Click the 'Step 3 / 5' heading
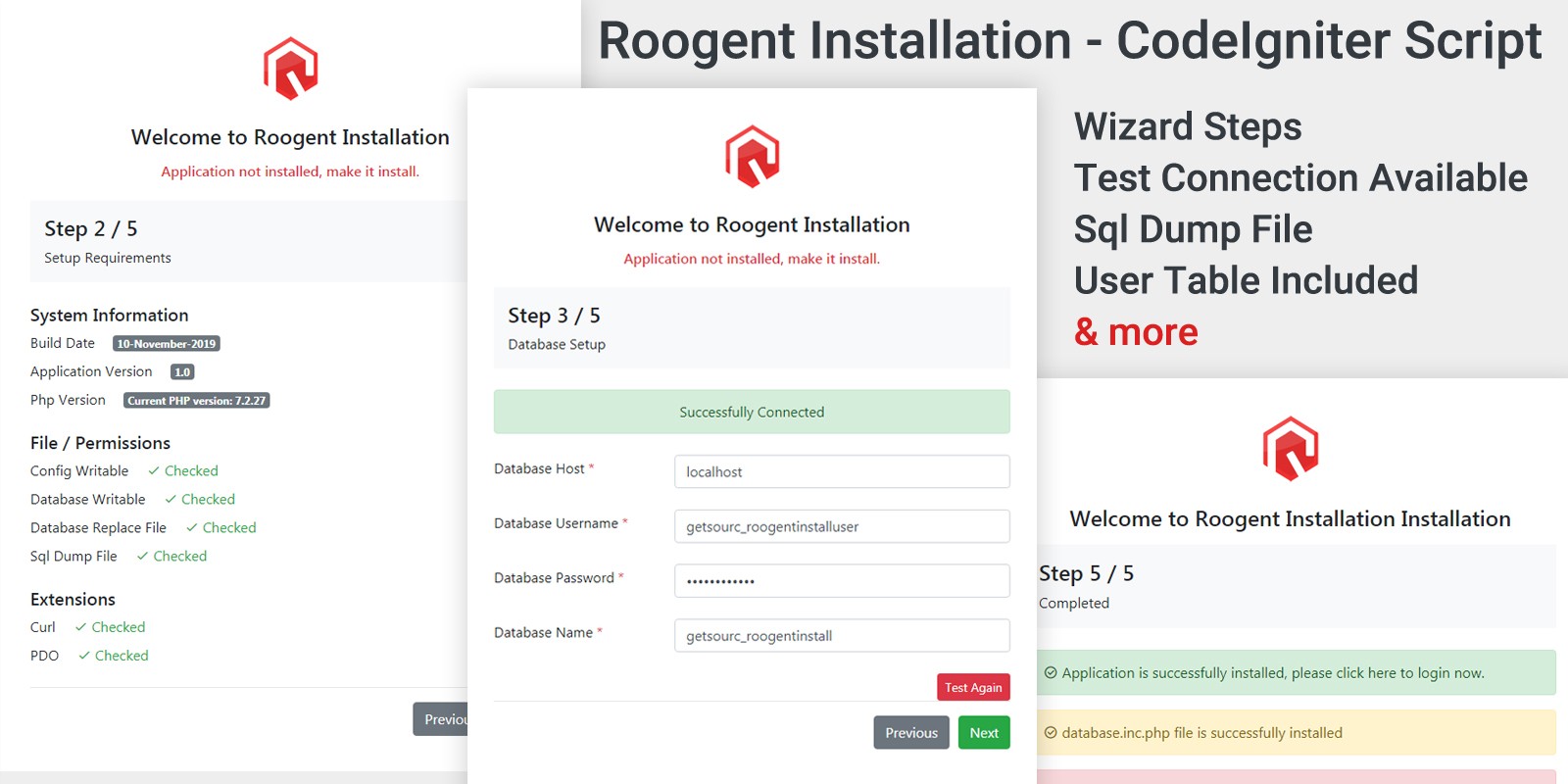 (554, 316)
